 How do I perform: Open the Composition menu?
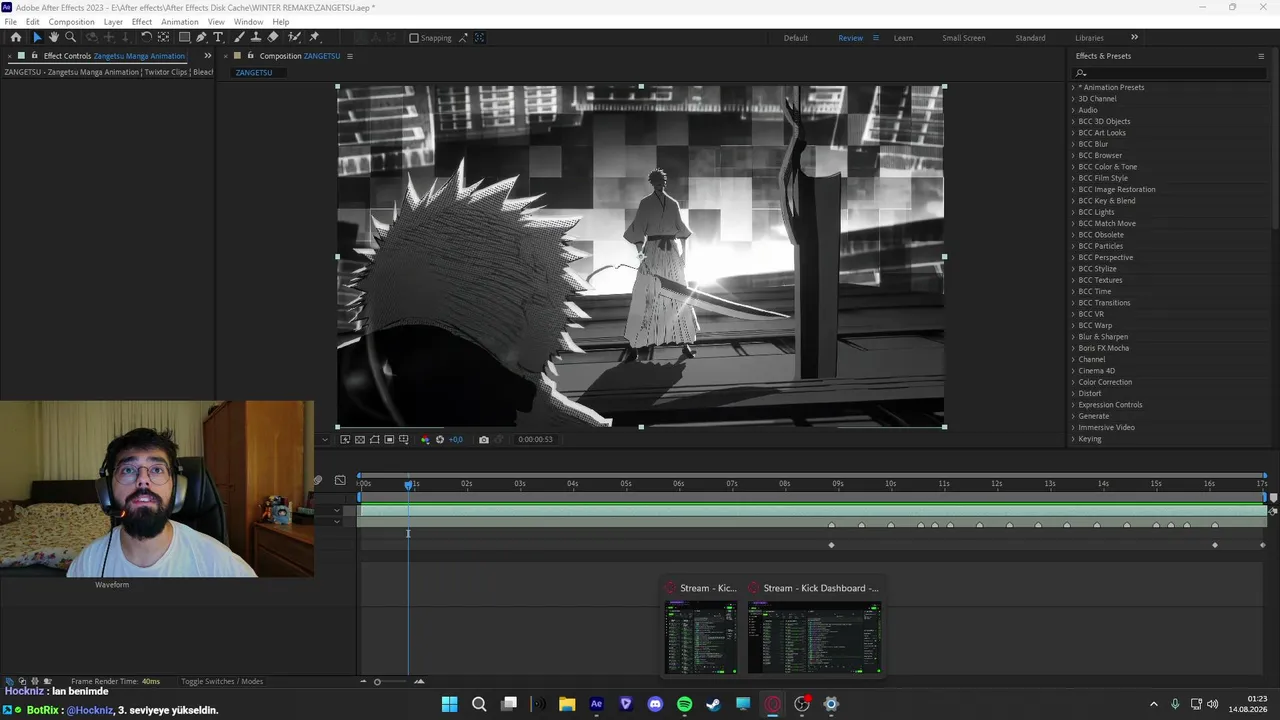(x=71, y=22)
